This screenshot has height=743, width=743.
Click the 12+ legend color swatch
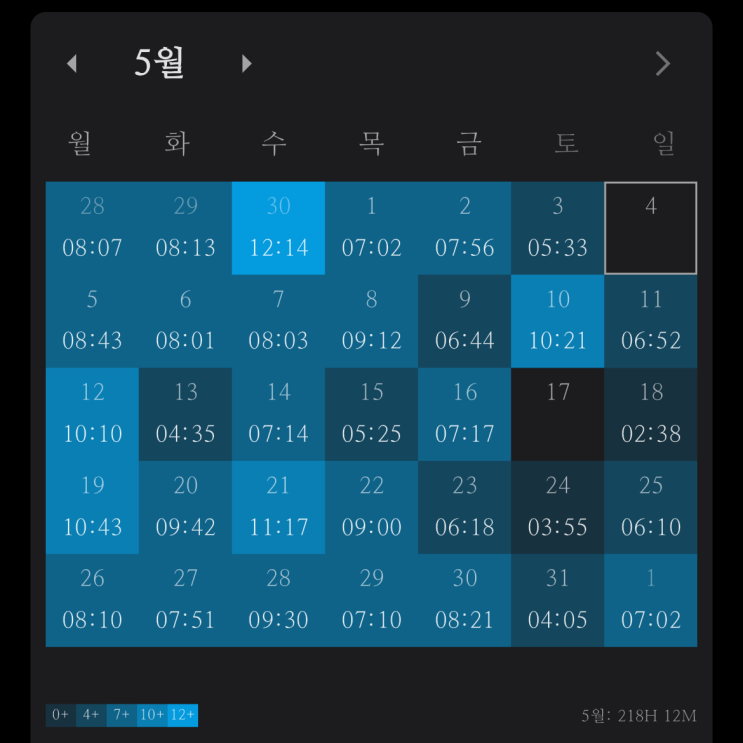(x=183, y=715)
